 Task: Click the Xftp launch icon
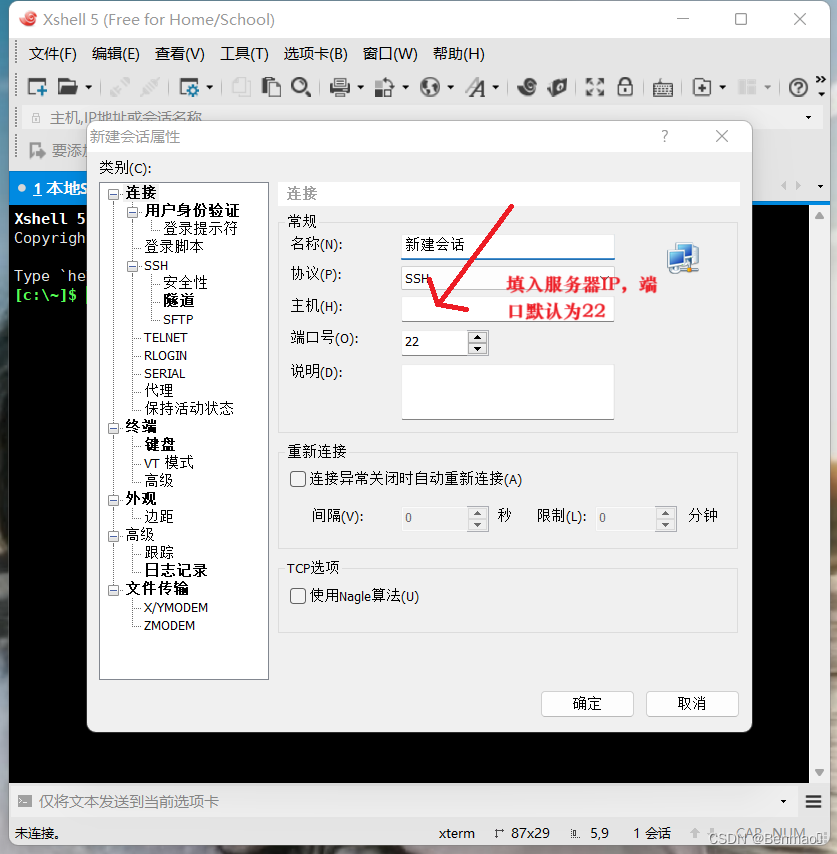click(558, 87)
